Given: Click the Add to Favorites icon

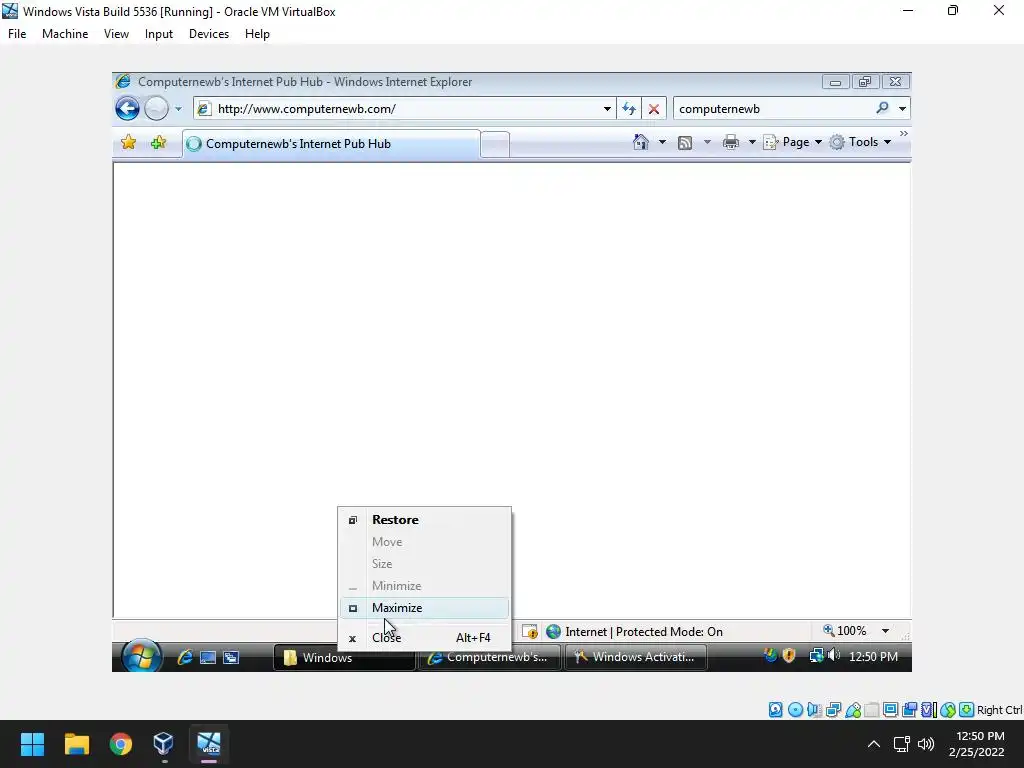Looking at the screenshot, I should tap(158, 142).
